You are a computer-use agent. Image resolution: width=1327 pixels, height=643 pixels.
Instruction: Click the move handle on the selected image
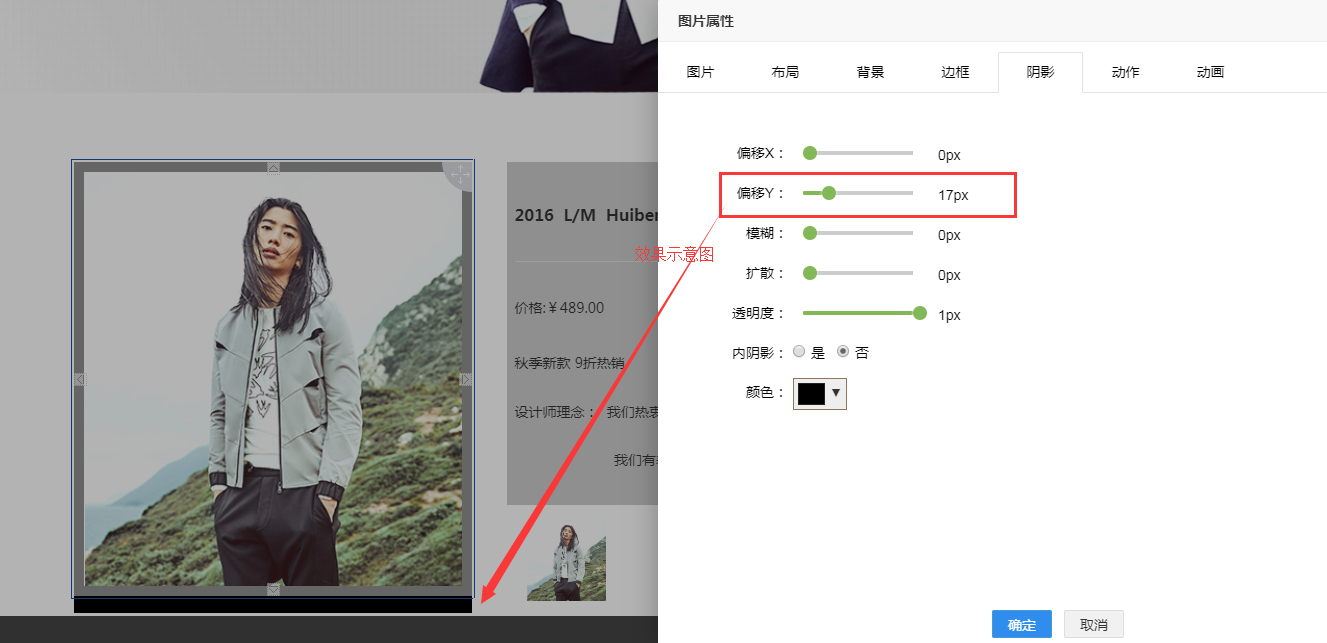(x=459, y=175)
